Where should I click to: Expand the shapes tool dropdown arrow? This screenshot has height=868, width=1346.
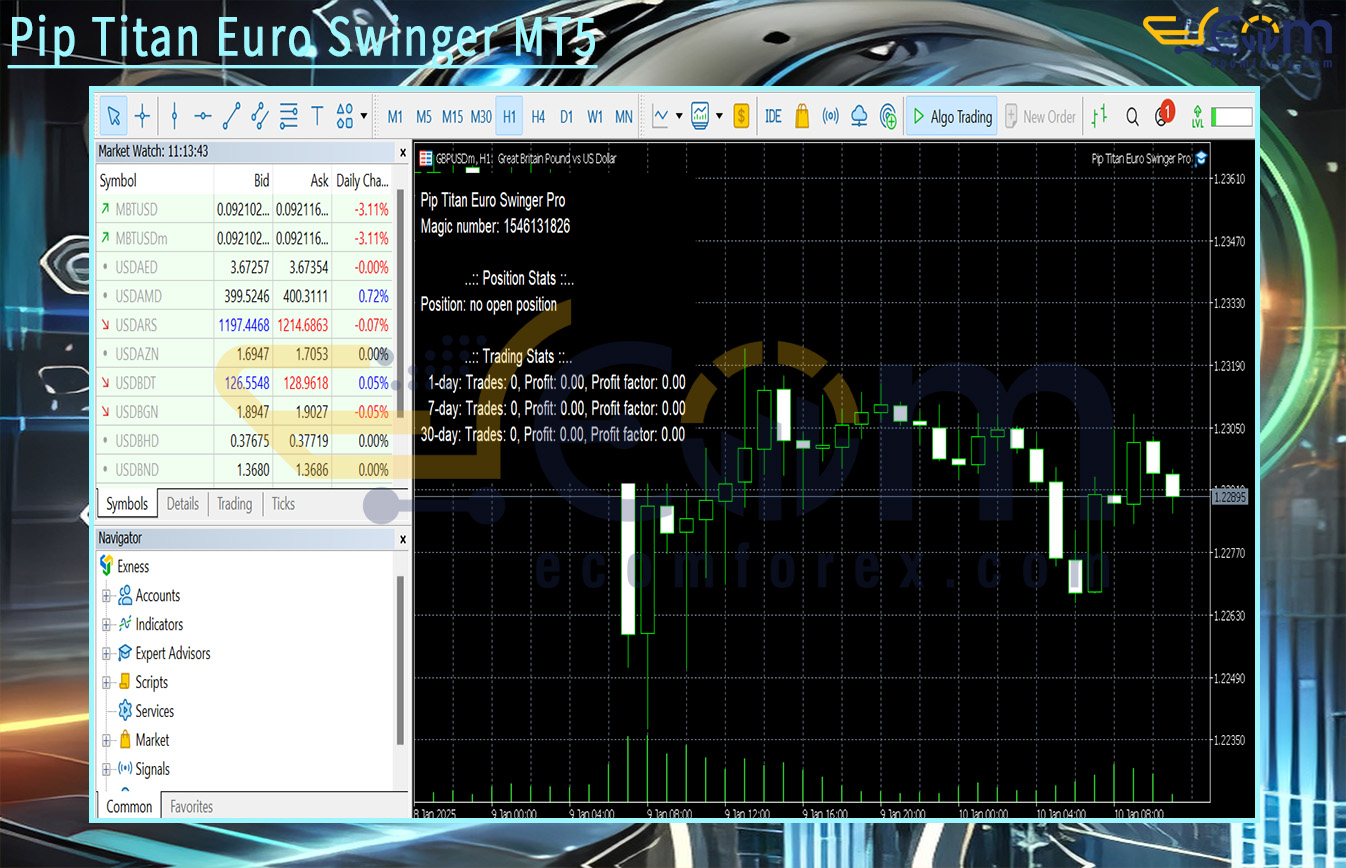point(363,117)
